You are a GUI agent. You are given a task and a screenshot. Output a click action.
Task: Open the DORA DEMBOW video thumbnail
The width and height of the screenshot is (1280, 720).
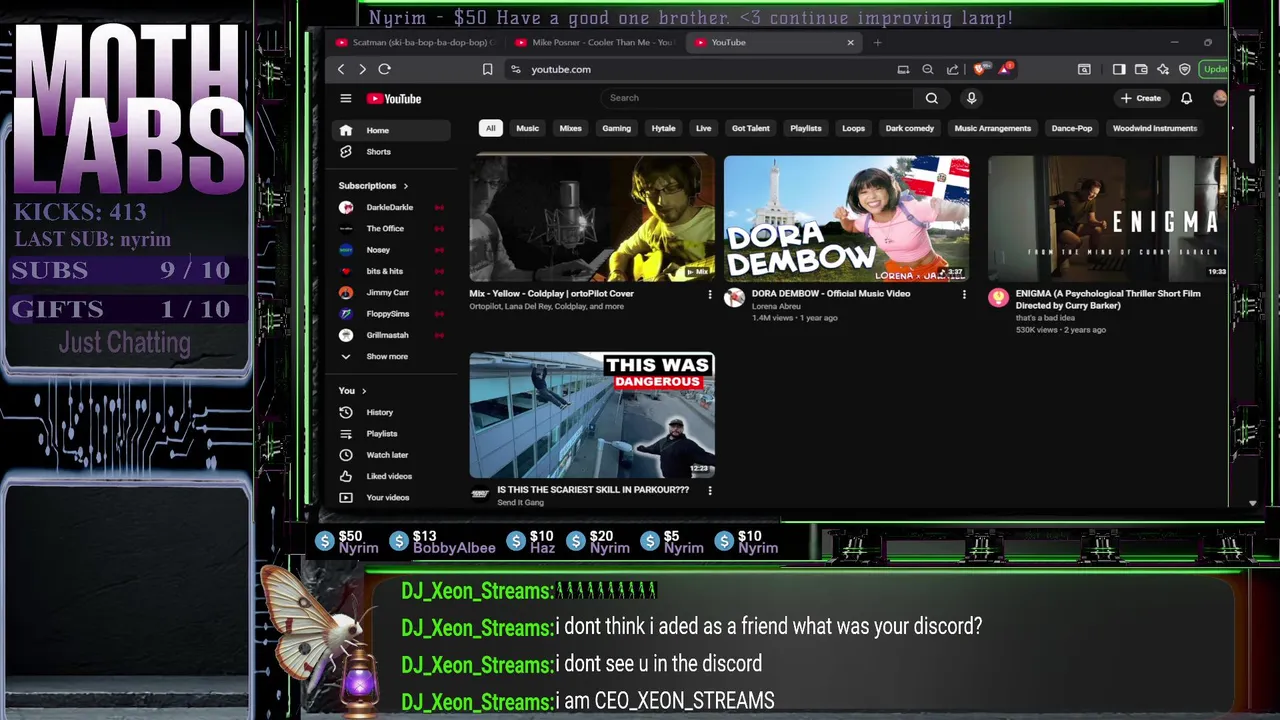[x=846, y=218]
